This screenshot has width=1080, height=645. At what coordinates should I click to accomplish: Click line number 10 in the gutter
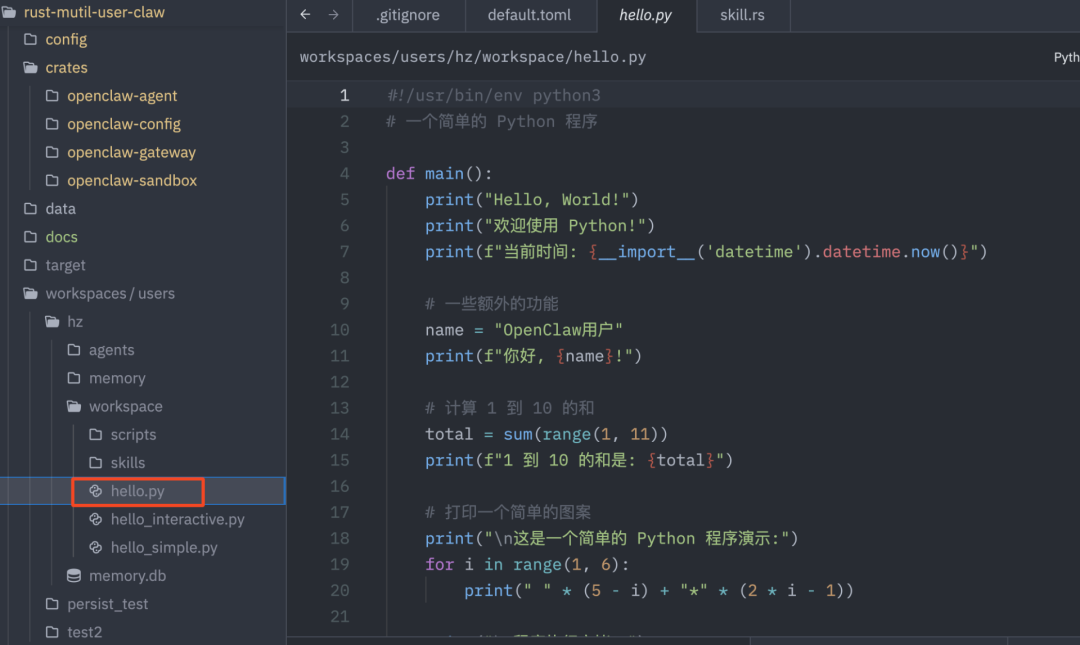point(339,330)
